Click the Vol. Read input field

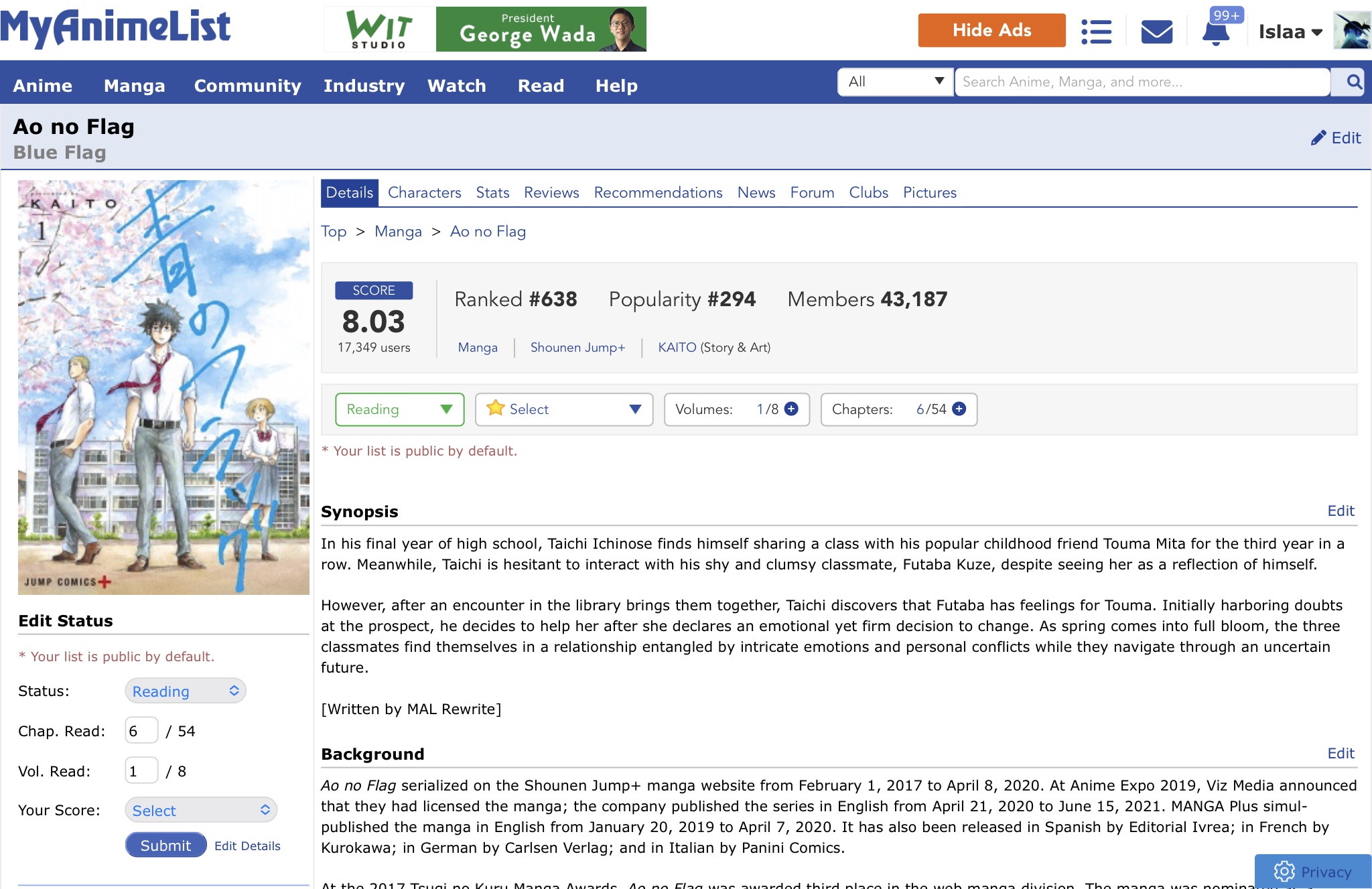(141, 770)
